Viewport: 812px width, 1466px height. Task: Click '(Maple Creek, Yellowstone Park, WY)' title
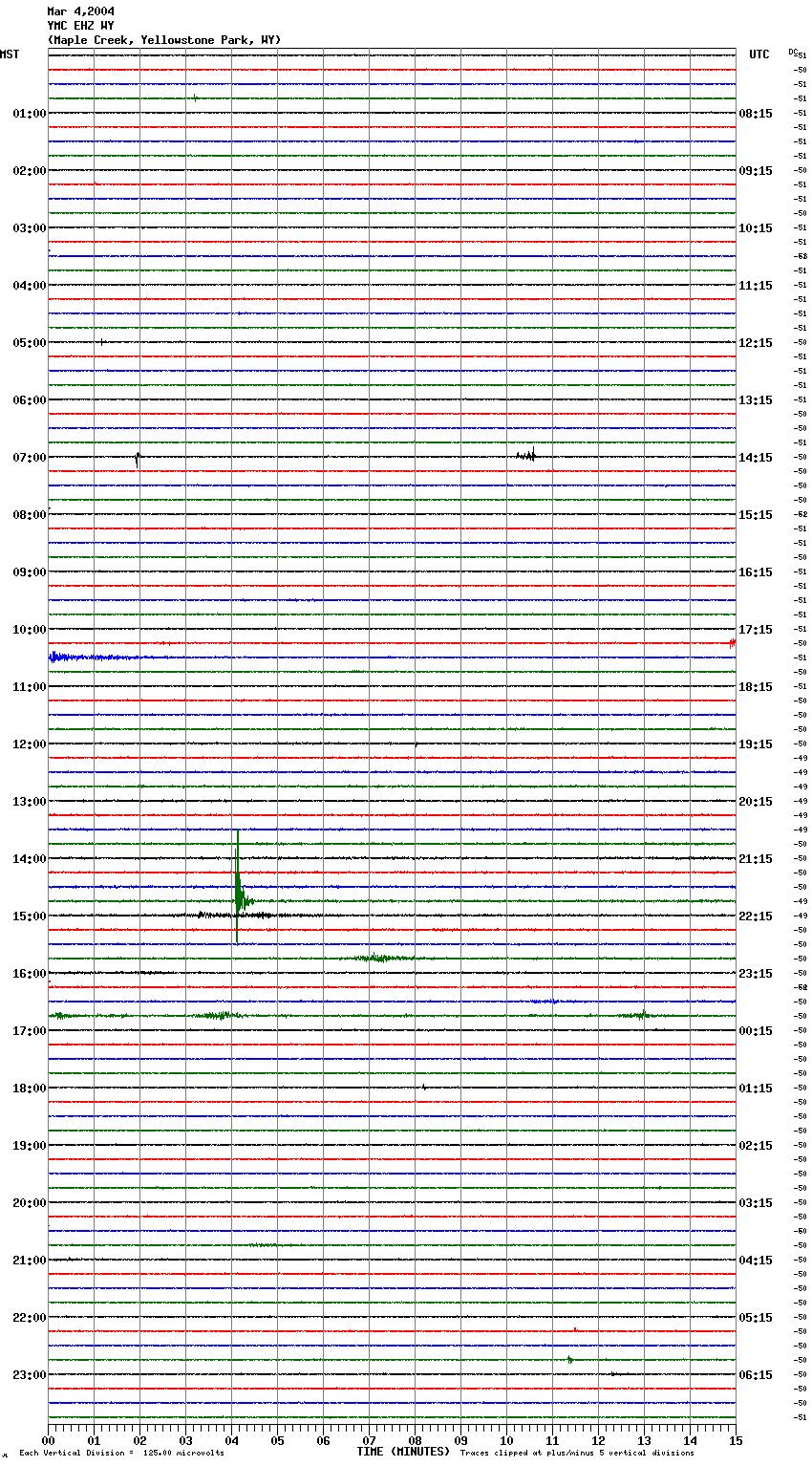point(164,40)
